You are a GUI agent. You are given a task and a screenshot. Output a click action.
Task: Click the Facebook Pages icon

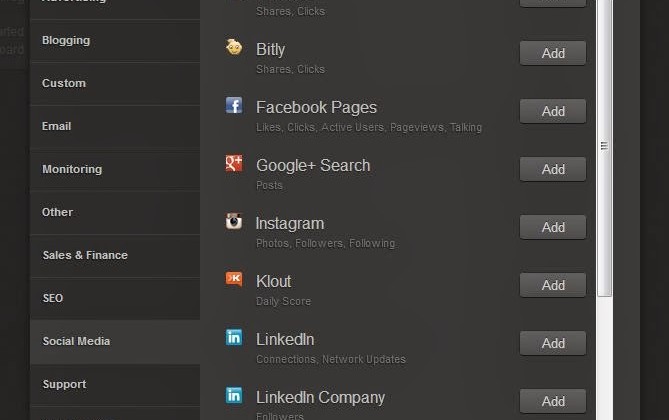point(234,105)
